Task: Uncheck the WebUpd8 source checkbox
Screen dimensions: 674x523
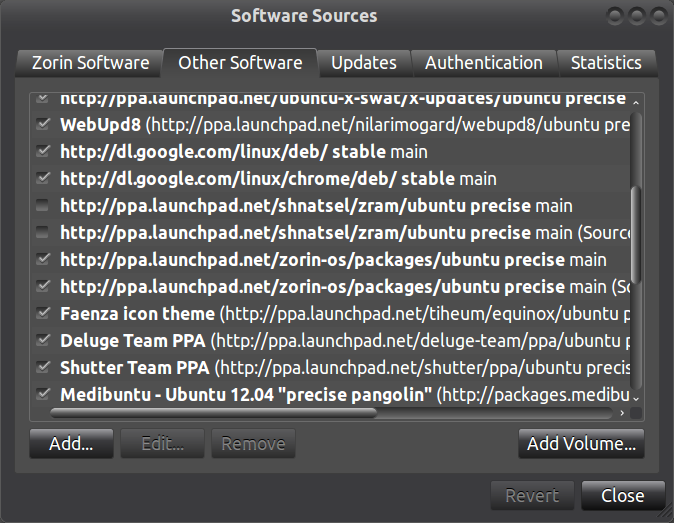Action: 43,125
